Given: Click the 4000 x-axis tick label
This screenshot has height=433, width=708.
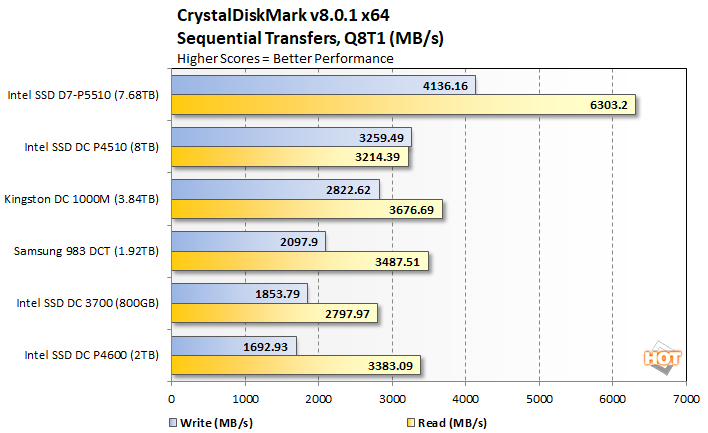Looking at the screenshot, I should click(x=466, y=399).
